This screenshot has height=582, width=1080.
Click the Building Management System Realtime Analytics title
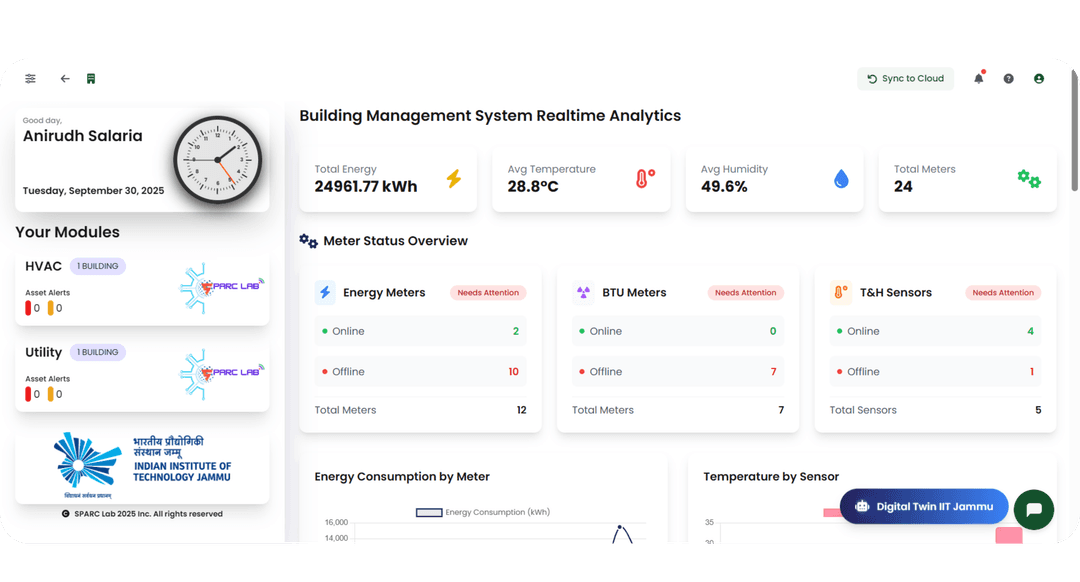[490, 116]
